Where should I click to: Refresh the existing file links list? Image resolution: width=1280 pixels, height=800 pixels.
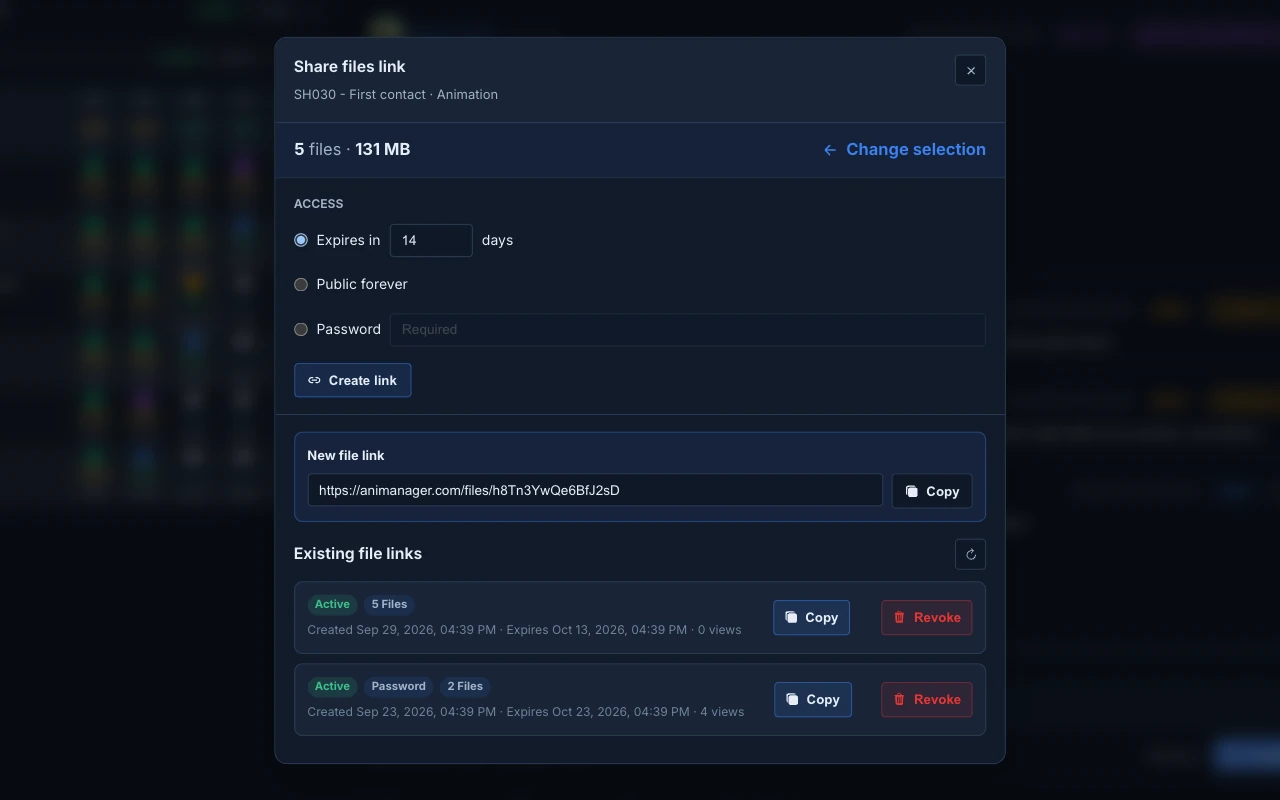click(x=970, y=554)
